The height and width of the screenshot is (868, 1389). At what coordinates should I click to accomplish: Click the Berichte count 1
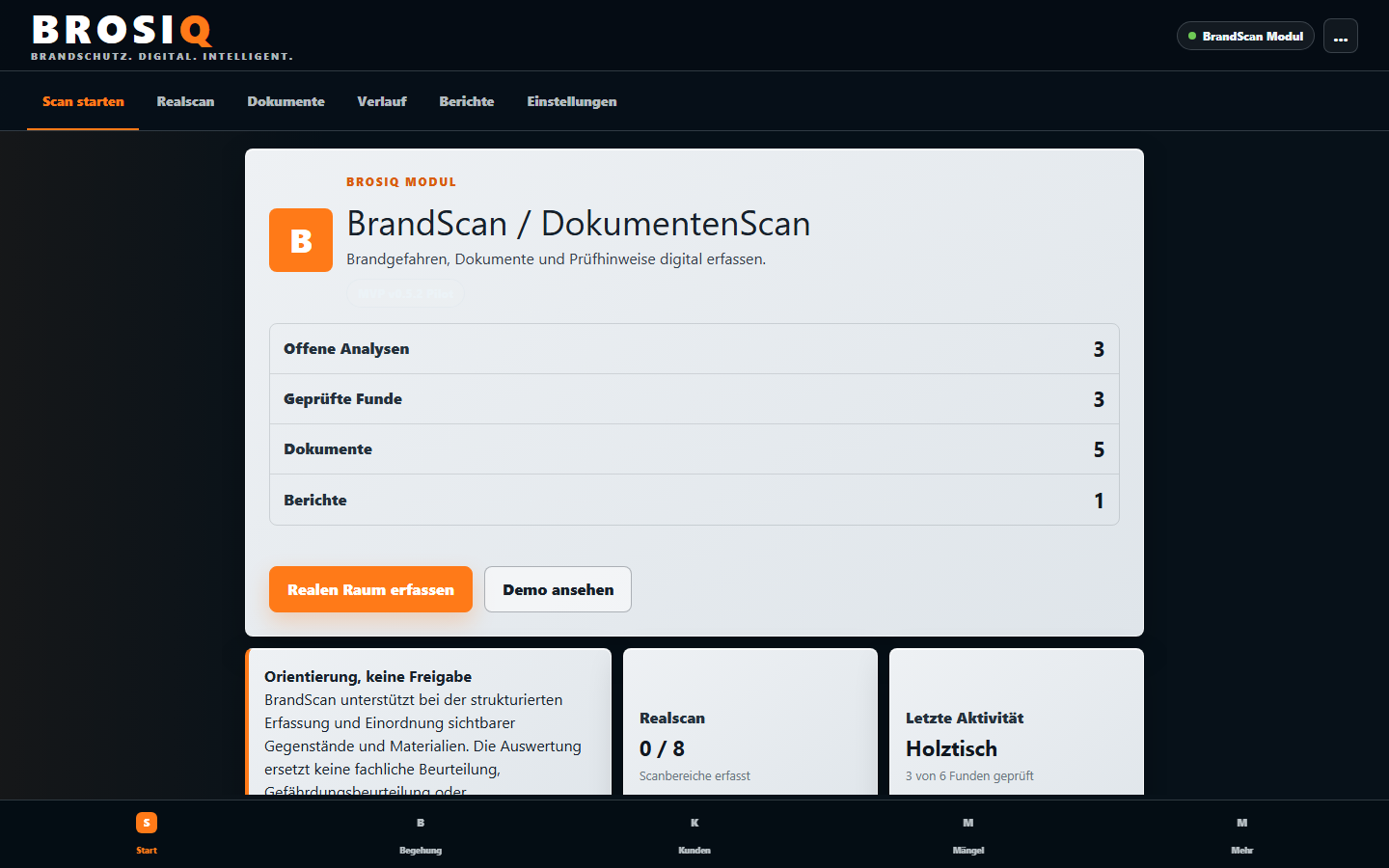tap(1099, 501)
